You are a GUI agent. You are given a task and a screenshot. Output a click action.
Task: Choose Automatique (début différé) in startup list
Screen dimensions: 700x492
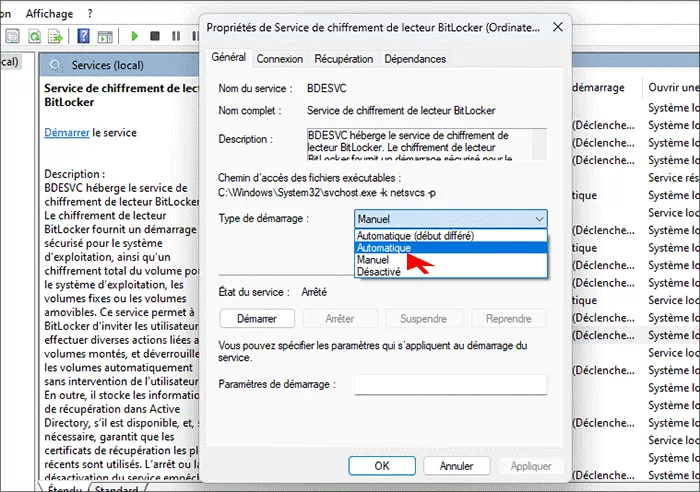[x=451, y=236]
